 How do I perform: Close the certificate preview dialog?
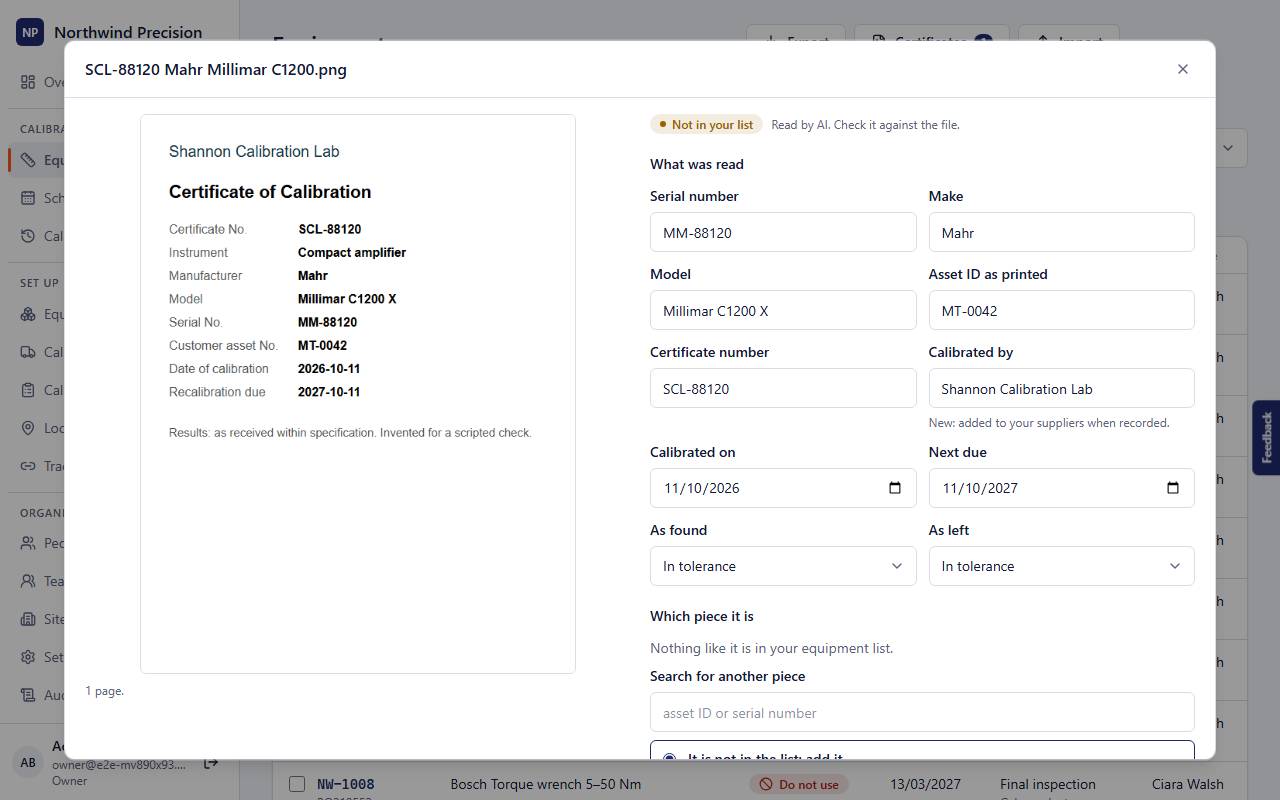click(x=1183, y=69)
